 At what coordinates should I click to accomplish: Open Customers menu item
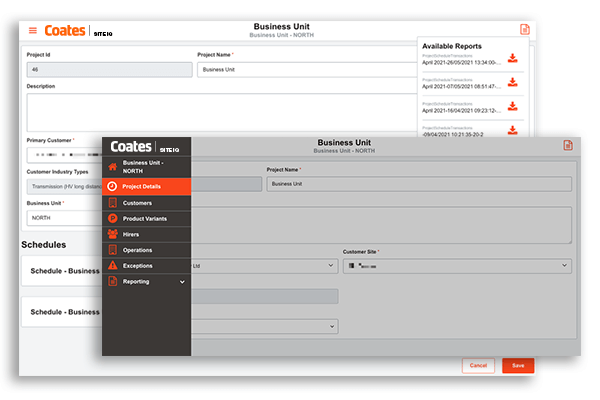click(147, 203)
